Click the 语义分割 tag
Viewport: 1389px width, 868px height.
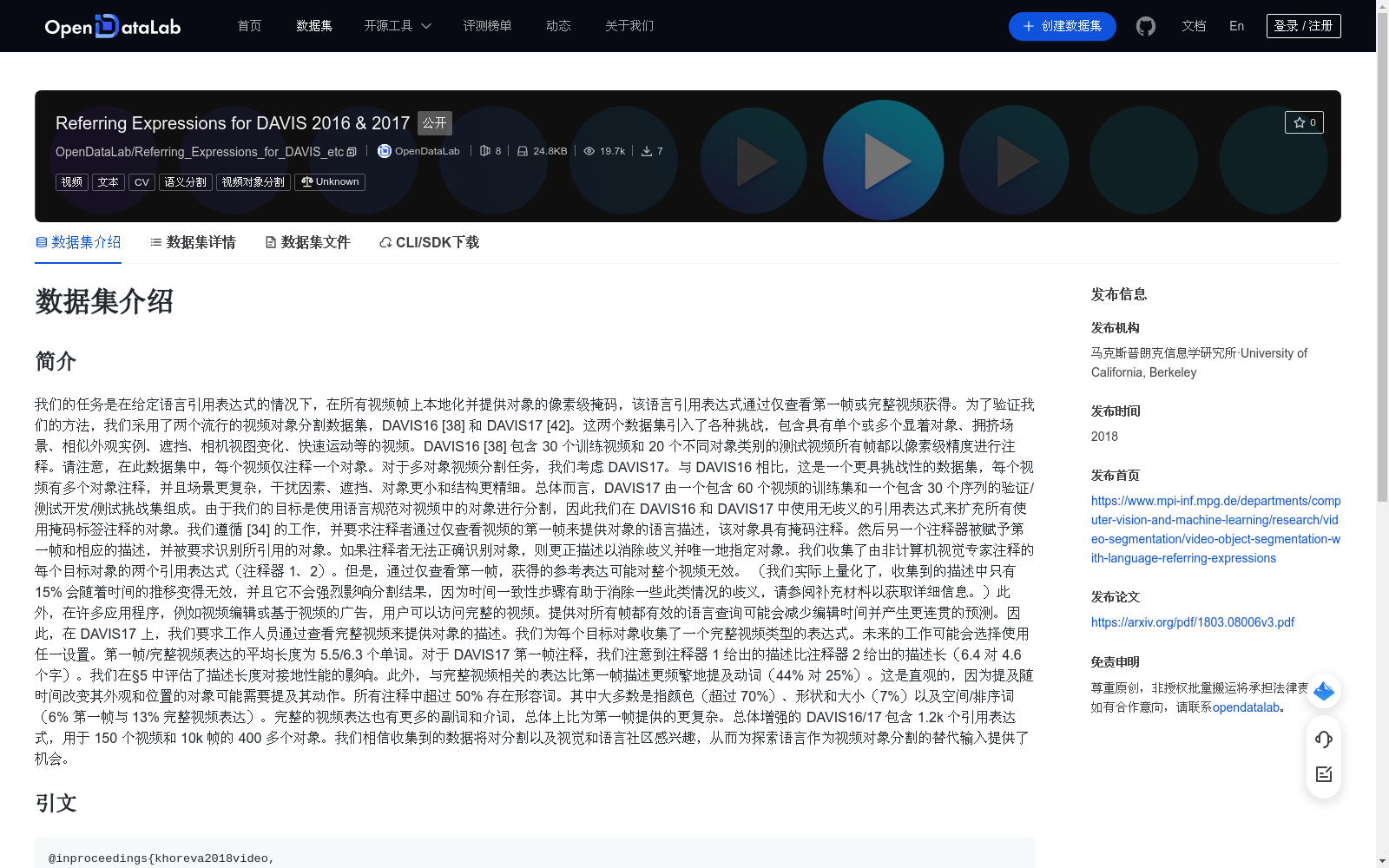click(186, 181)
